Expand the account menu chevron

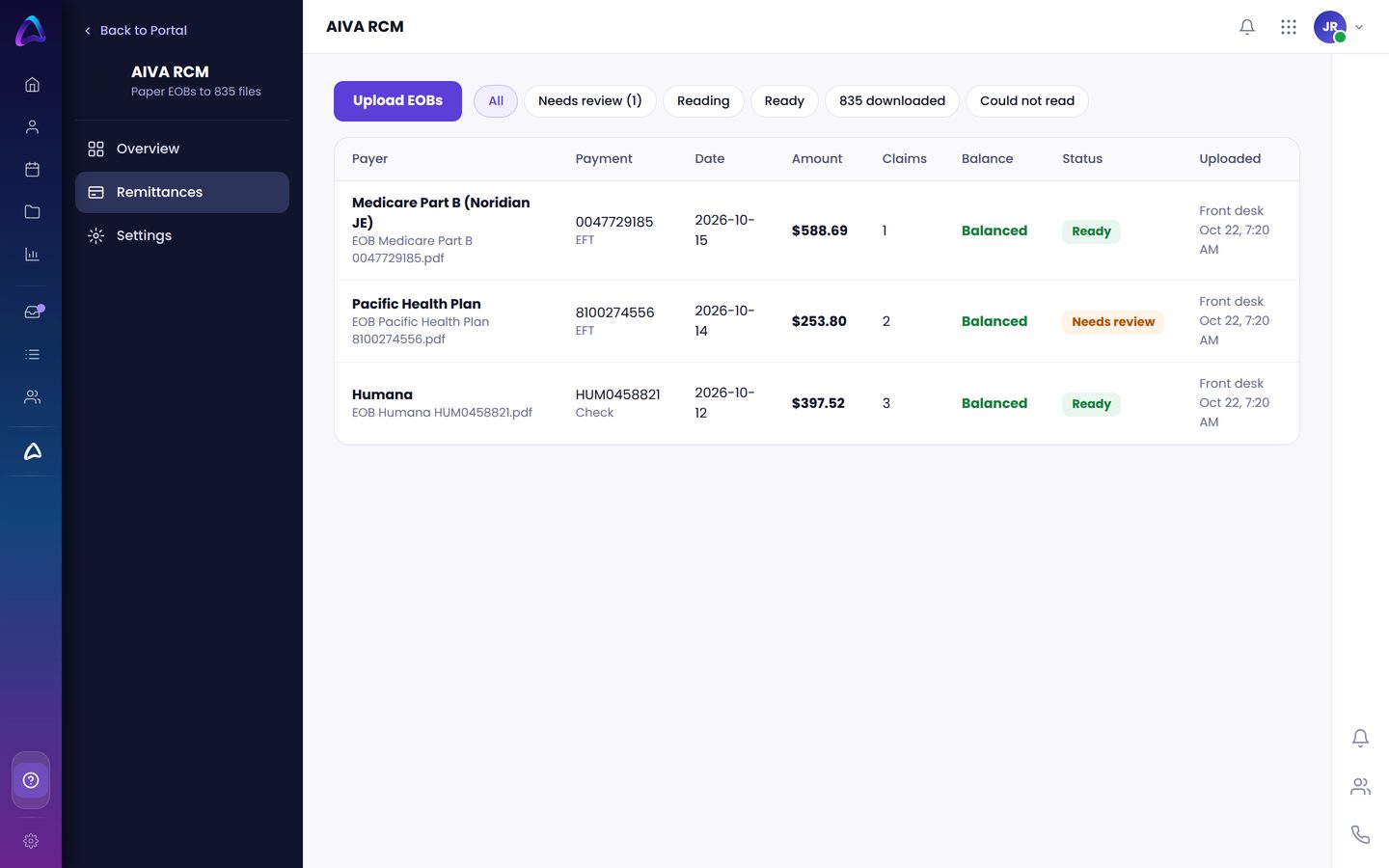pos(1359,27)
